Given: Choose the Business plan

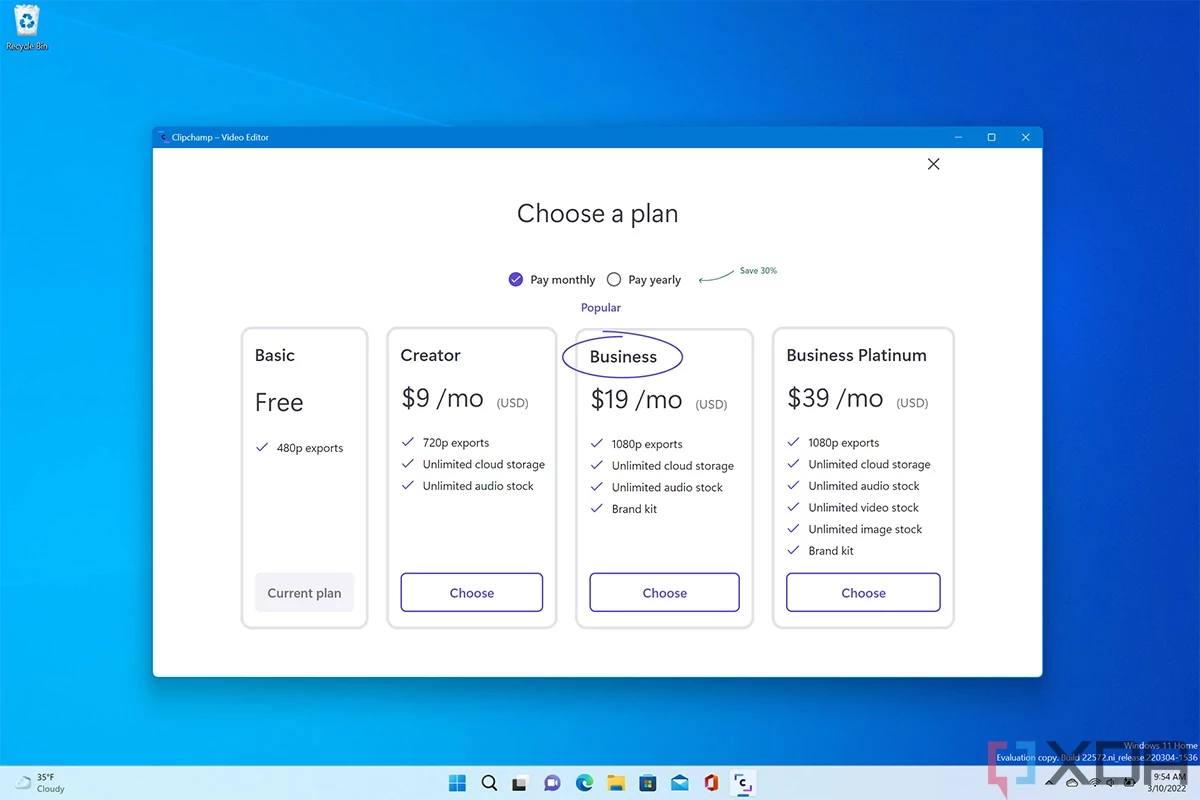Looking at the screenshot, I should (x=664, y=592).
